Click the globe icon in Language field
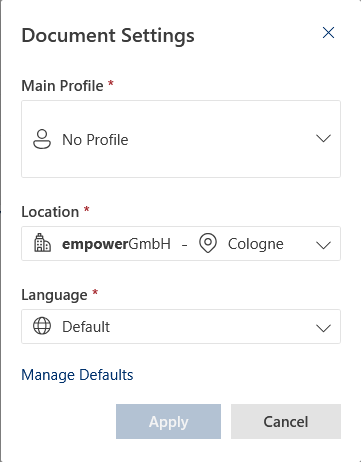 click(42, 326)
